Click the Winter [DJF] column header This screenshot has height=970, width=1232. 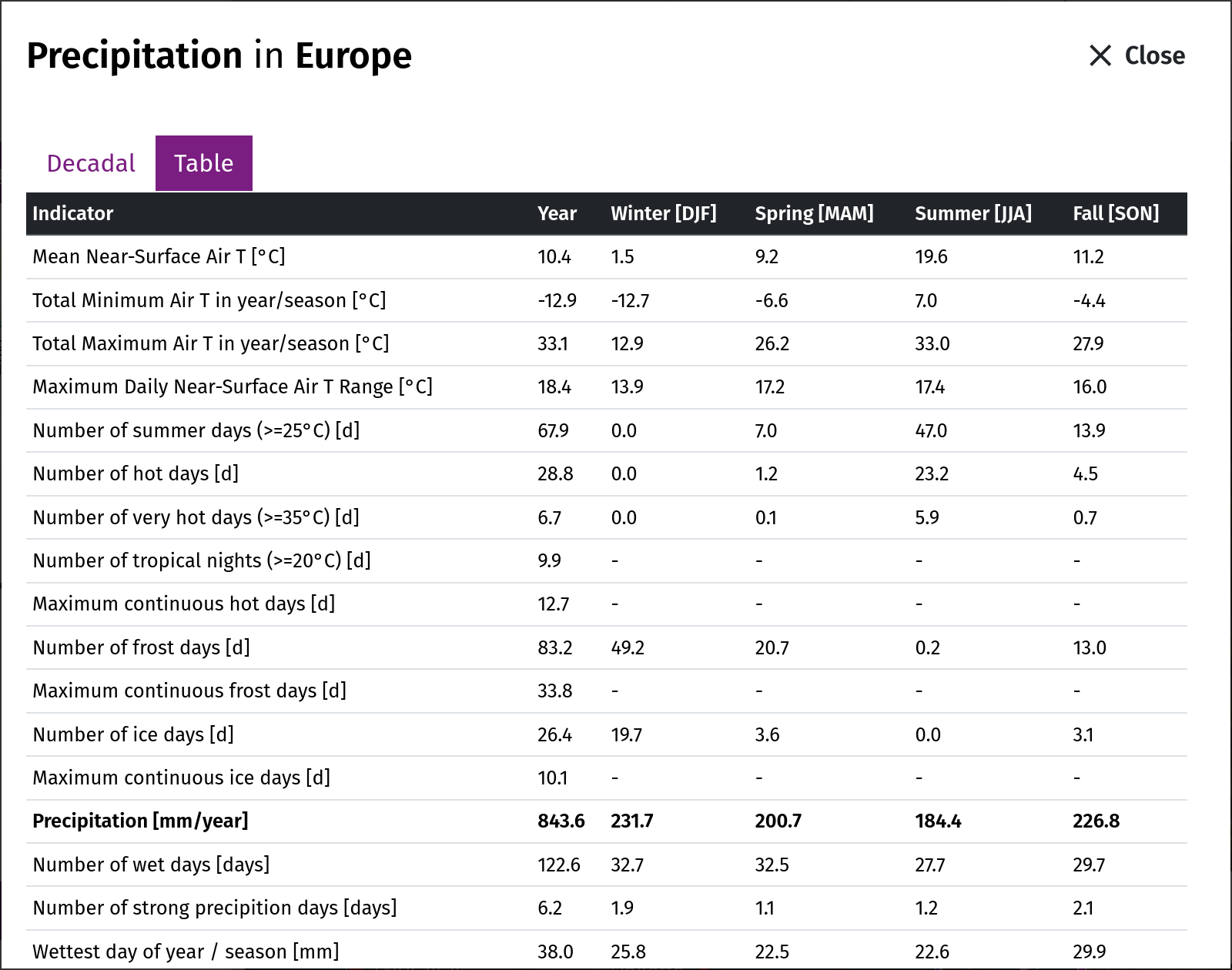(x=664, y=213)
